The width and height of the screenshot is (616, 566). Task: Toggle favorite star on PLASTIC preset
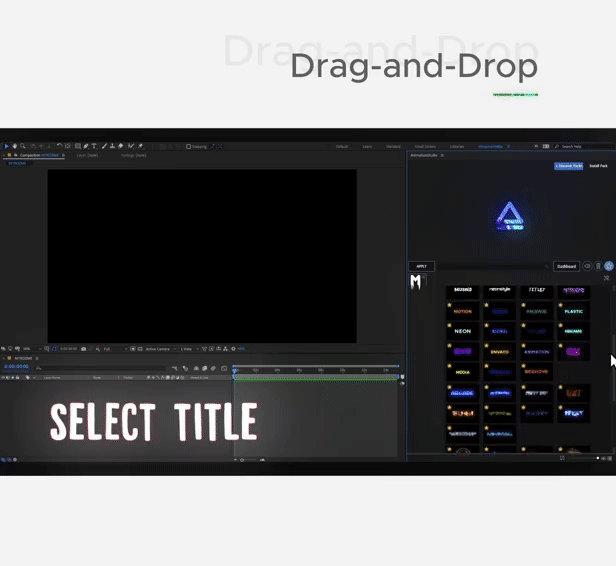561,305
